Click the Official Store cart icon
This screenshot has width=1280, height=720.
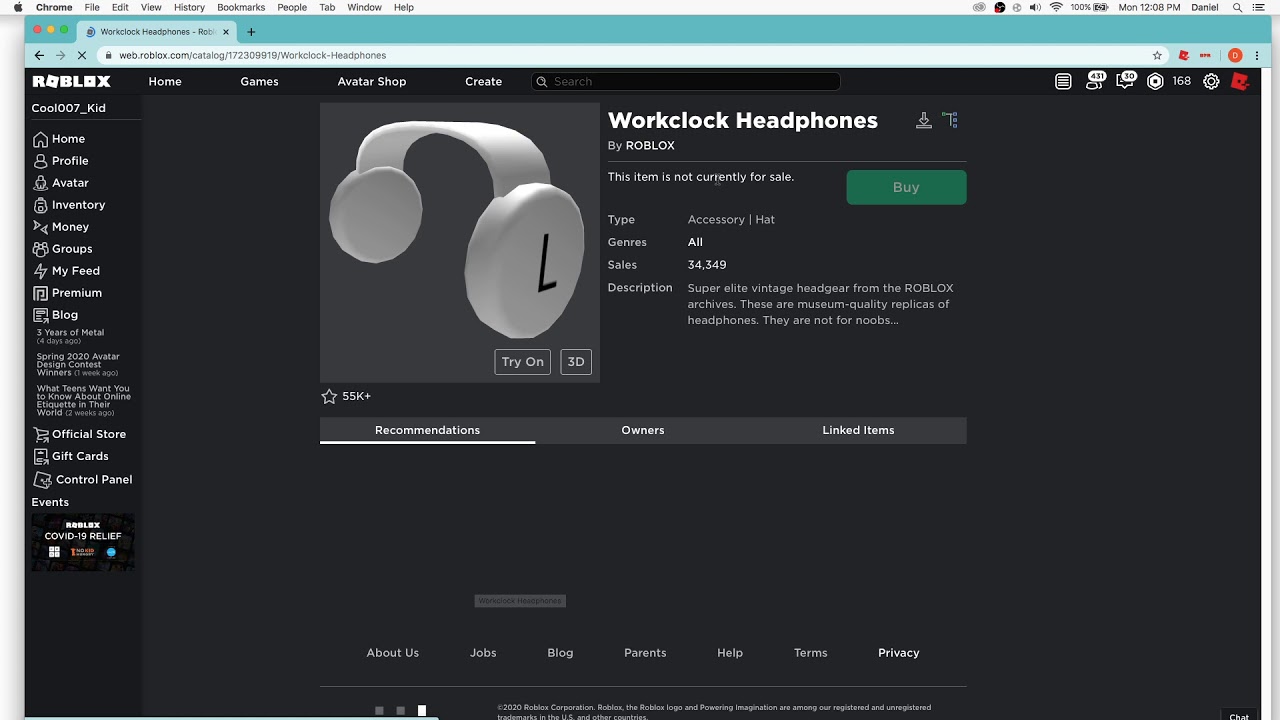40,434
